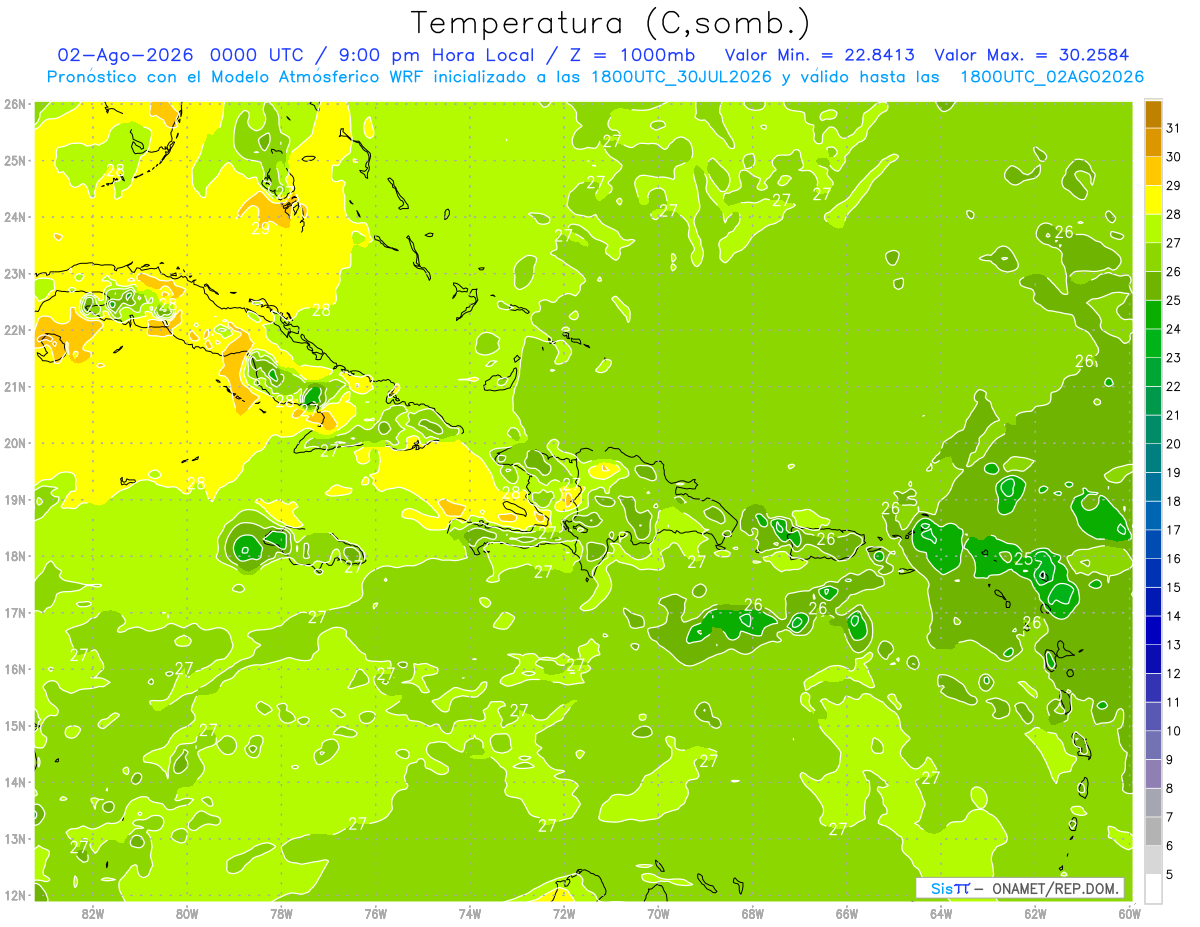This screenshot has width=1200, height=927.
Task: Click the "66W" longitude axis label
Action: coord(847,913)
